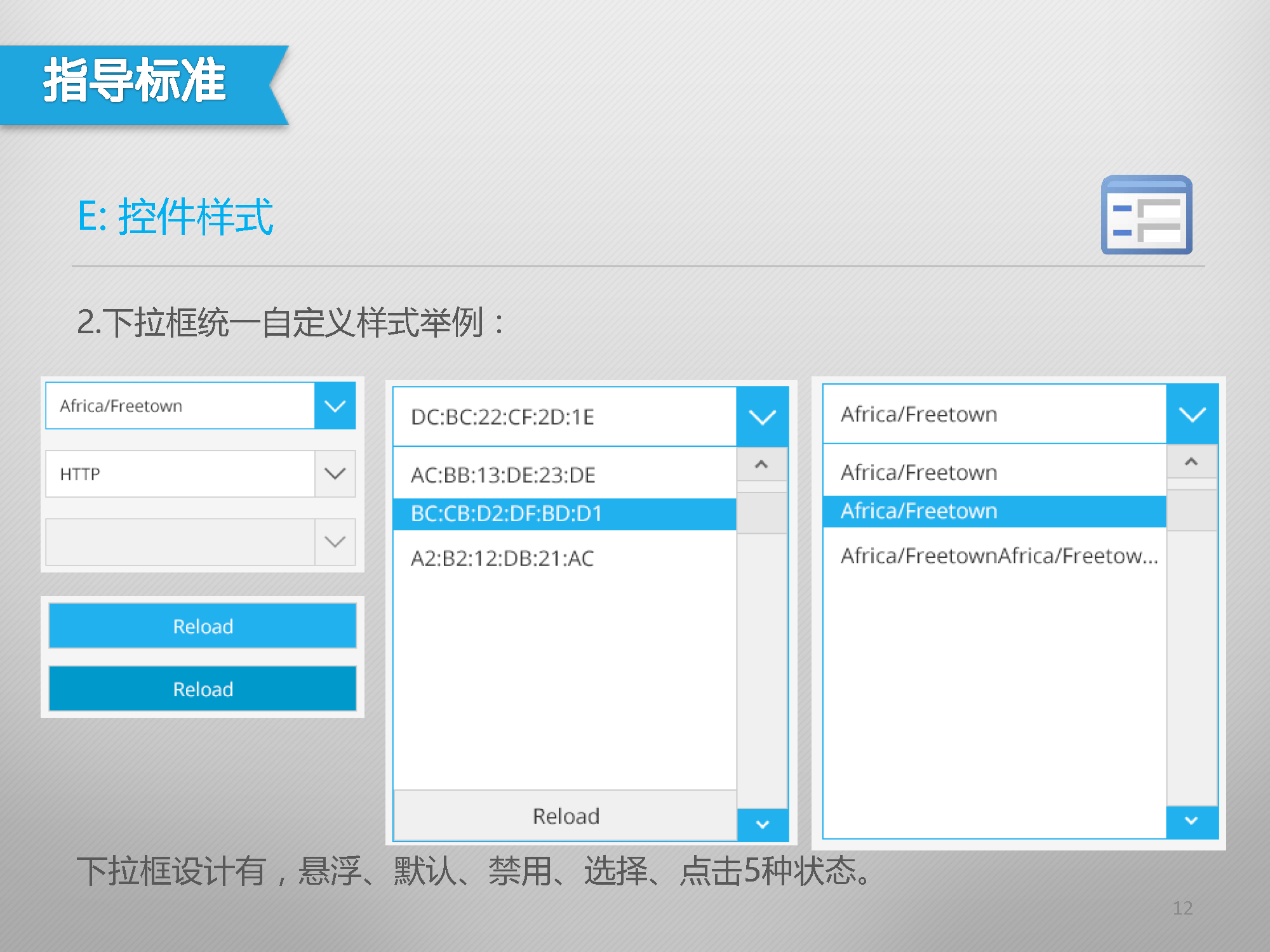Click the scrollbar thumb in timezone list
Image resolution: width=1270 pixels, height=952 pixels.
click(1191, 510)
